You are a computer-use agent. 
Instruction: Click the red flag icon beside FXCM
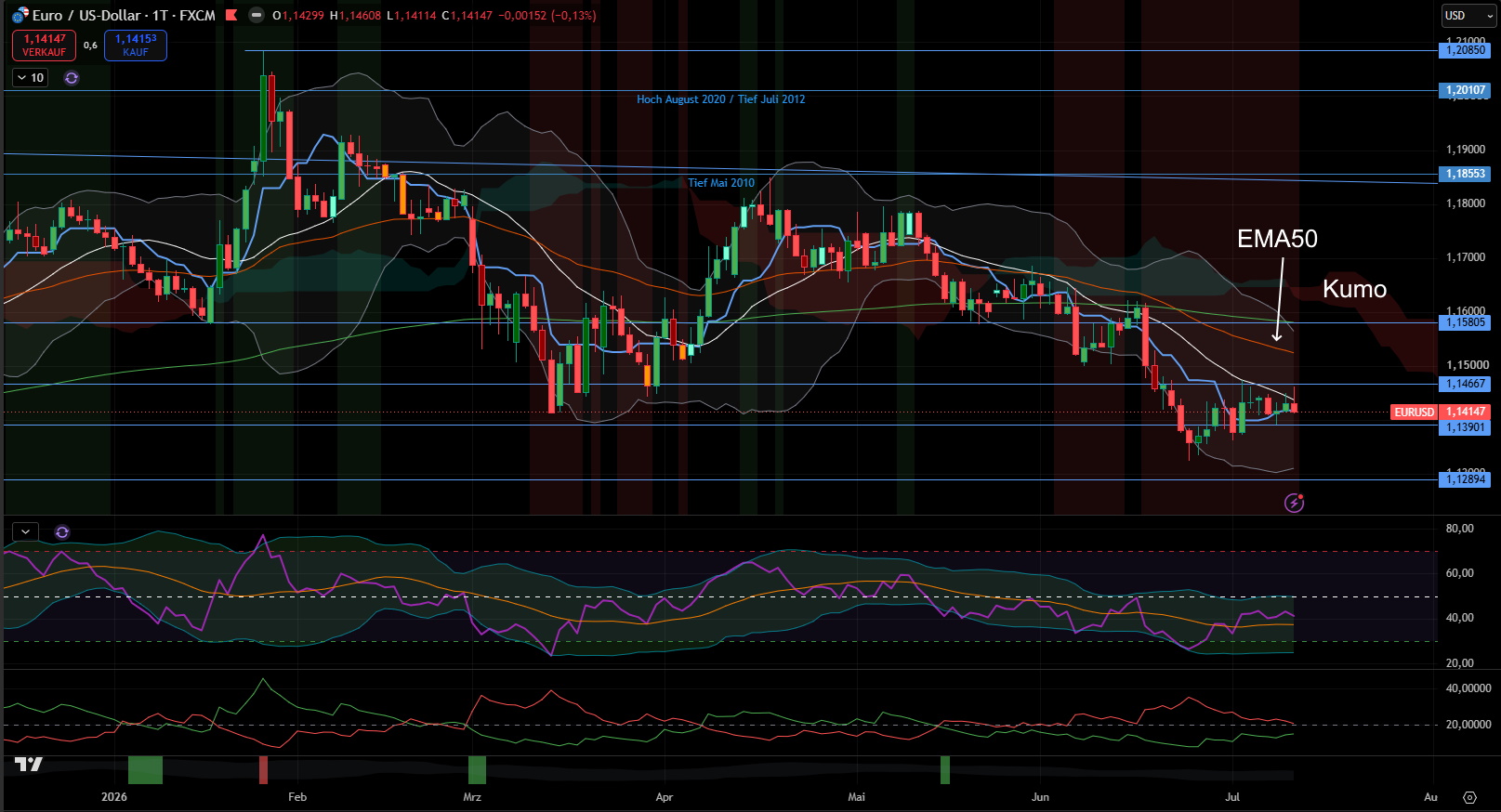231,15
